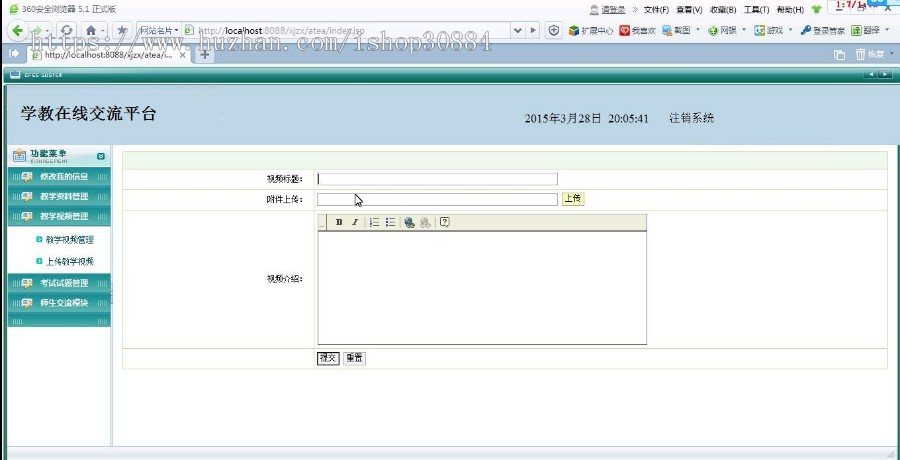Open the 网站名片 dropdown

pos(159,30)
